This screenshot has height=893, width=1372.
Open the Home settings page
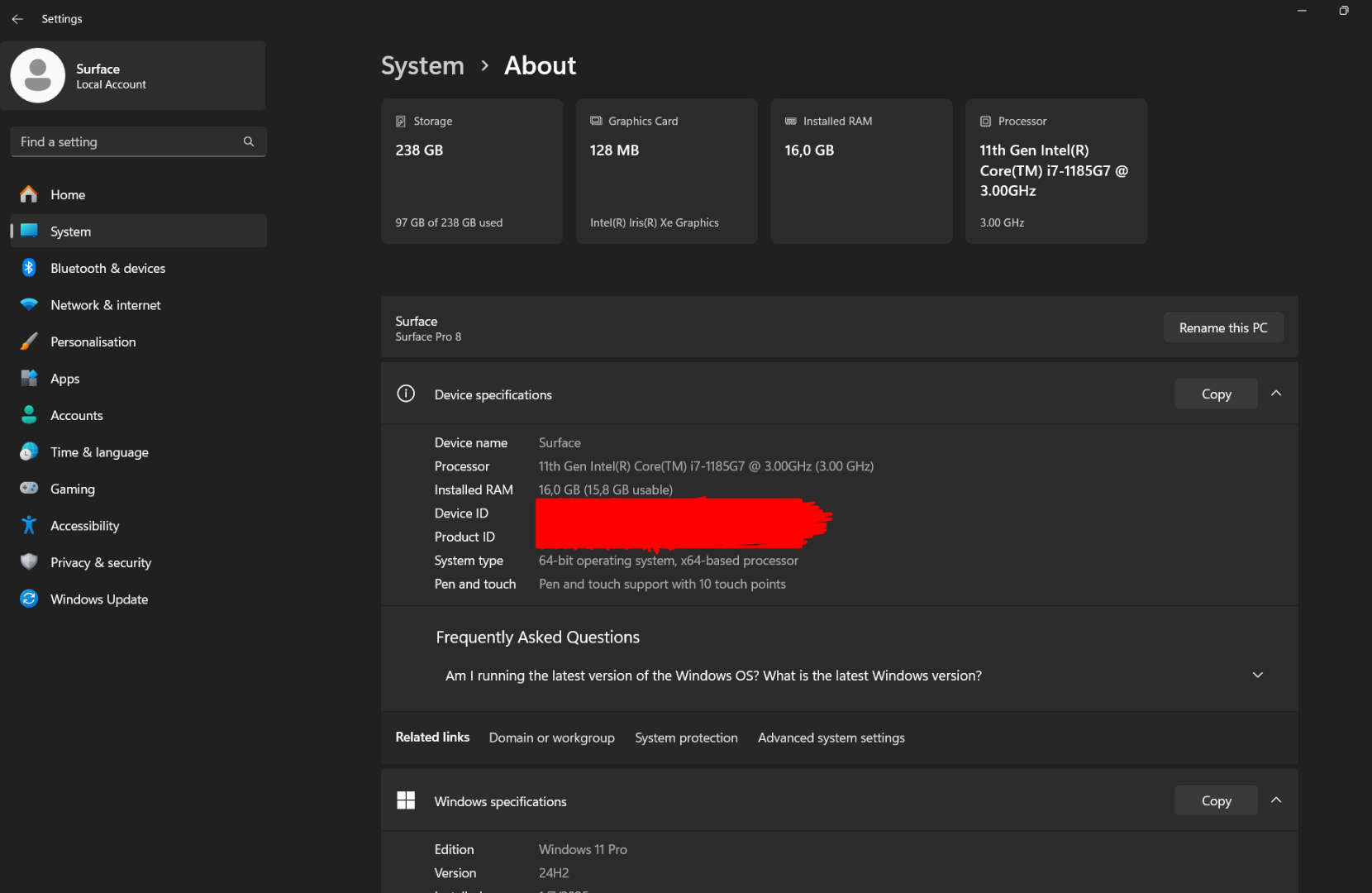point(138,194)
